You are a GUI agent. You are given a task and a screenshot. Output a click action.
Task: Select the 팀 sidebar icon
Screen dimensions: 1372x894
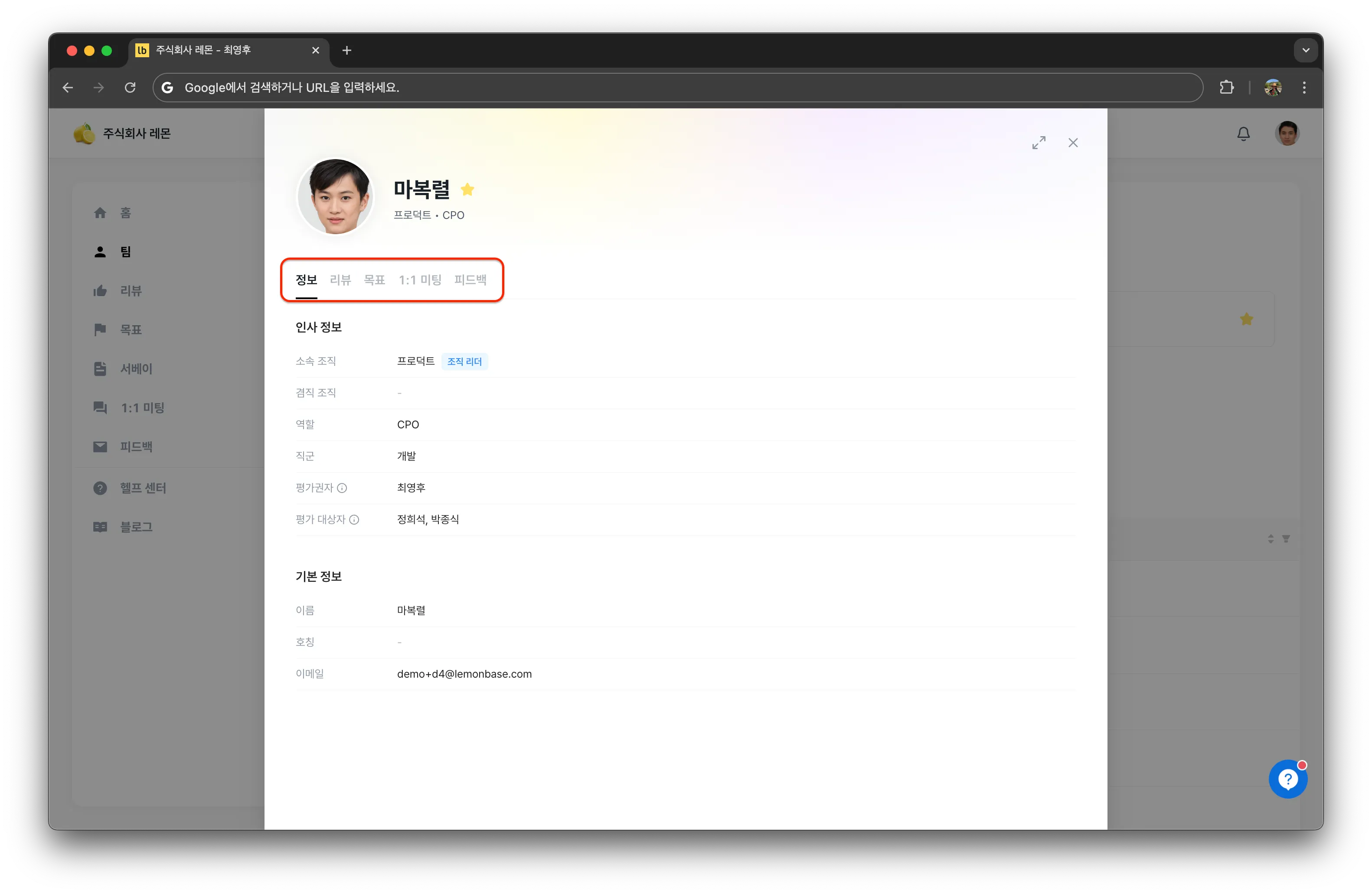[100, 252]
